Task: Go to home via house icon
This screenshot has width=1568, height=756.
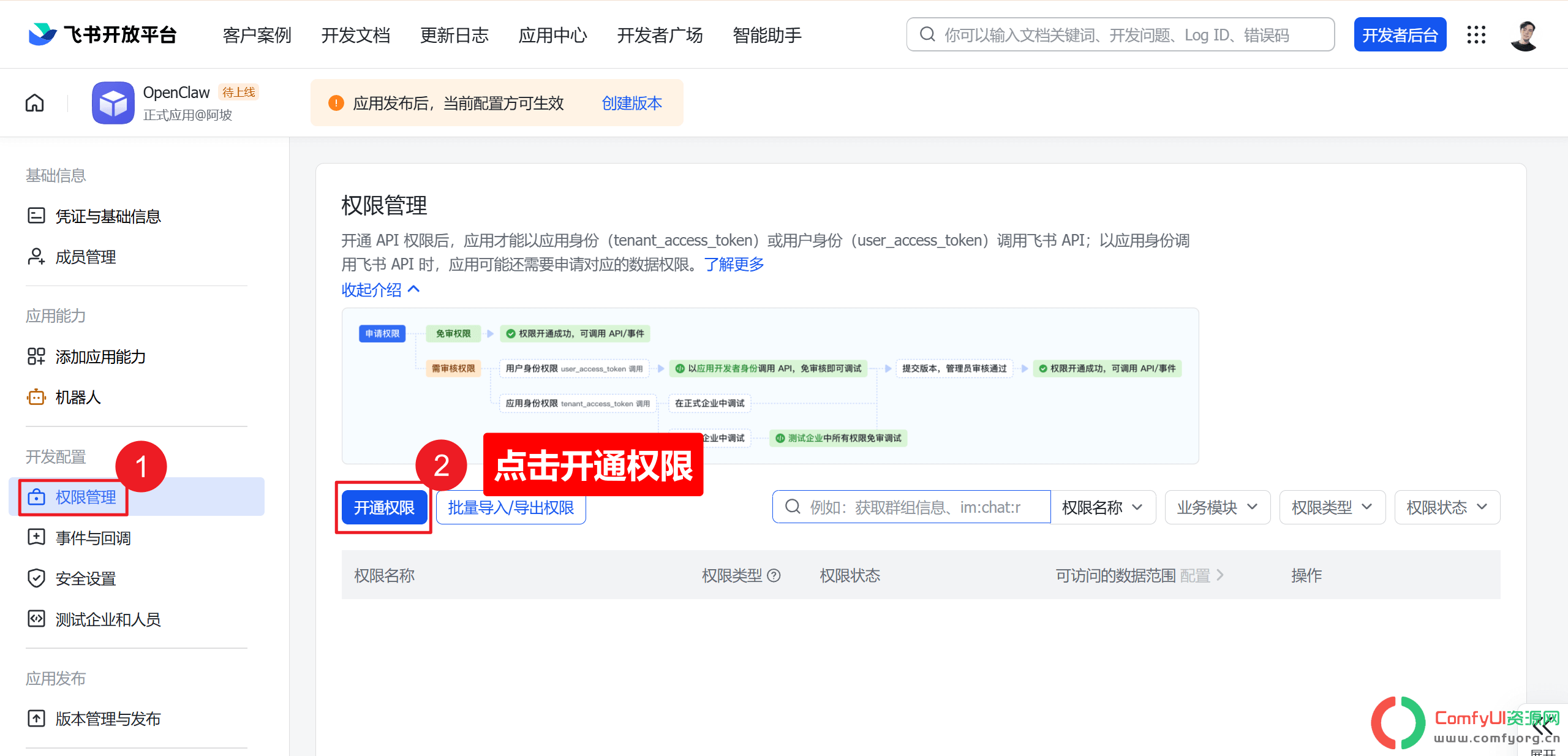Action: point(35,103)
